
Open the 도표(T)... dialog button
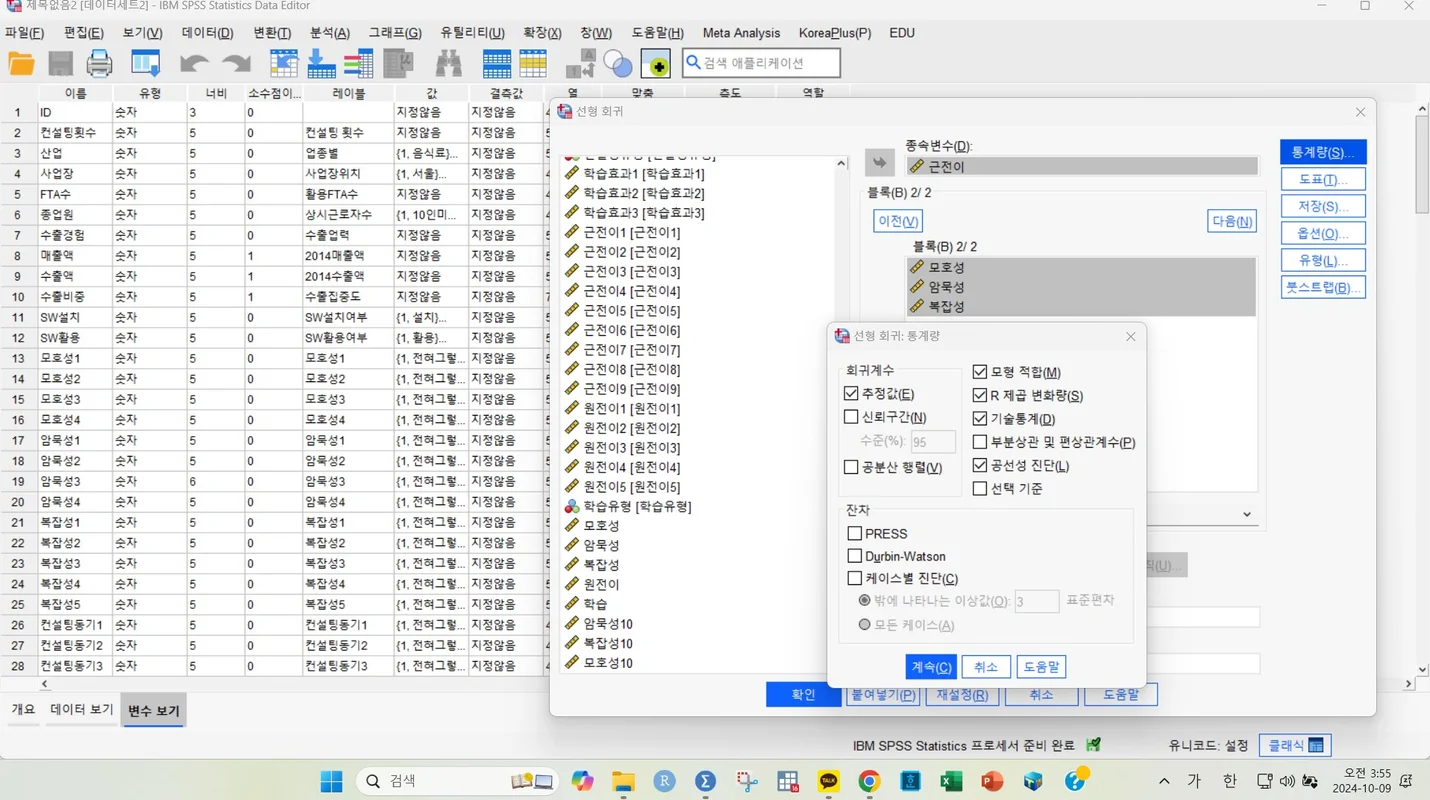[x=1322, y=180]
